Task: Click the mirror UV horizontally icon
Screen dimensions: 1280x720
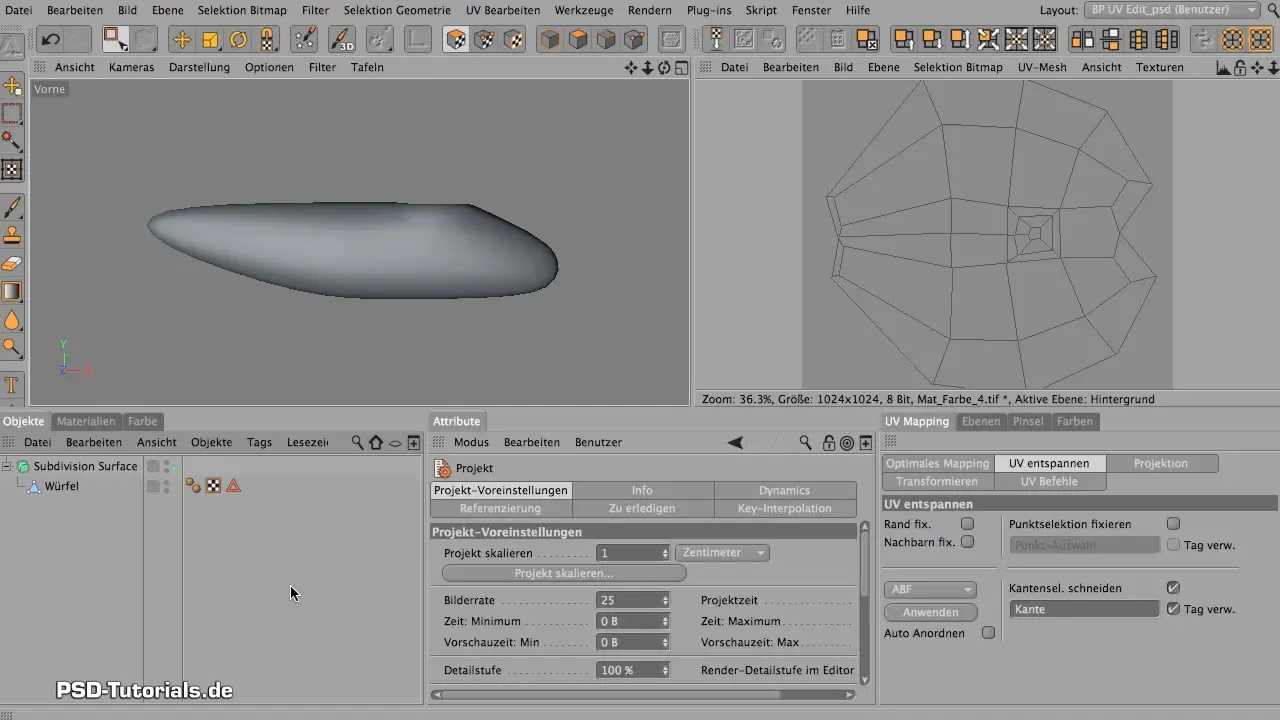Action: [x=1082, y=40]
